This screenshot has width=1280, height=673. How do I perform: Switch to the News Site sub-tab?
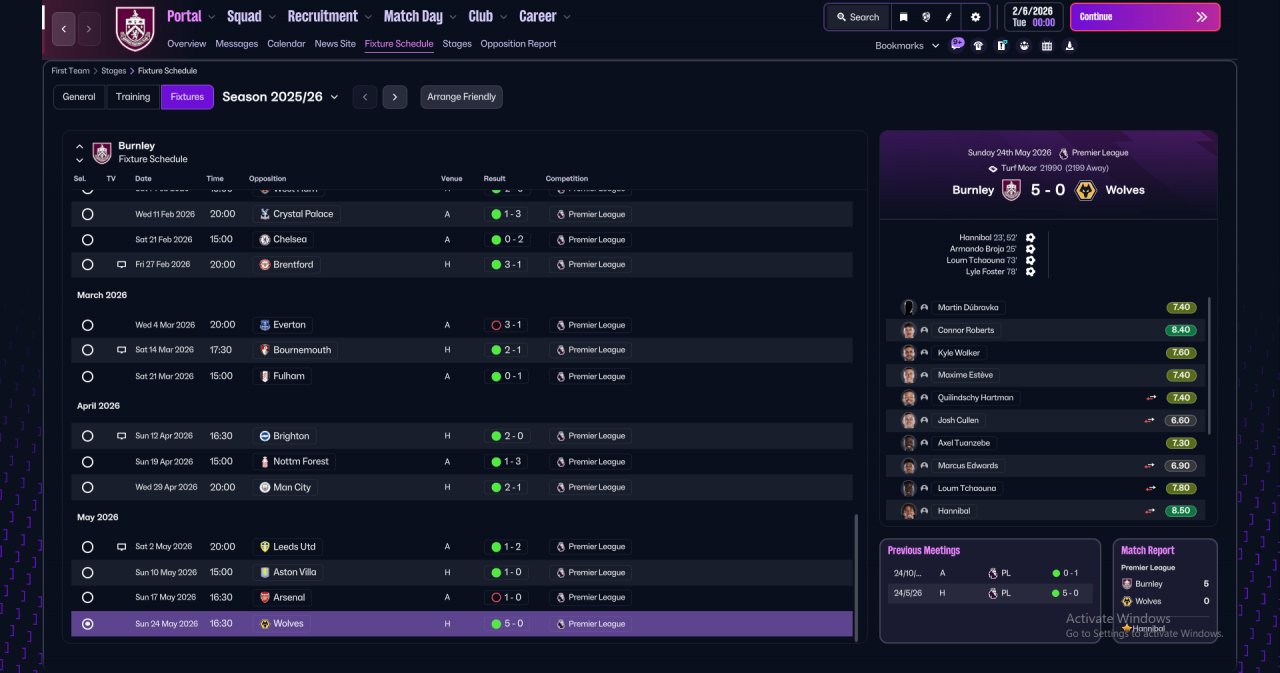335,44
